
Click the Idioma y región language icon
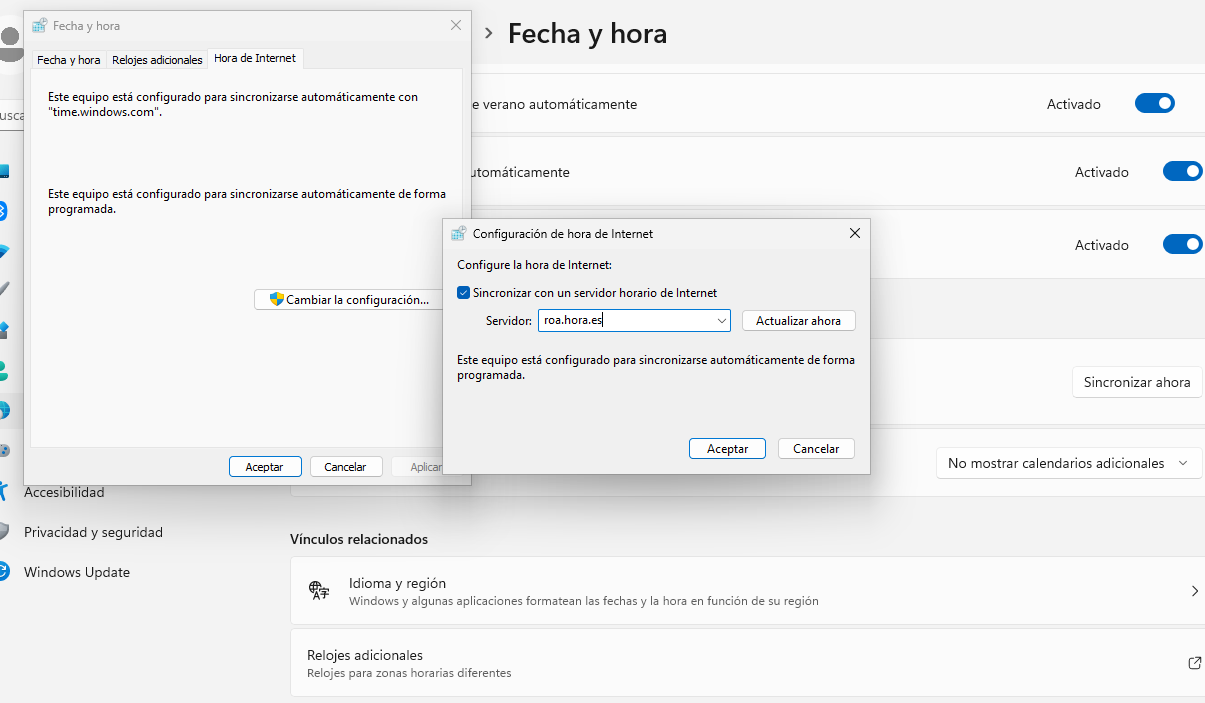(319, 590)
